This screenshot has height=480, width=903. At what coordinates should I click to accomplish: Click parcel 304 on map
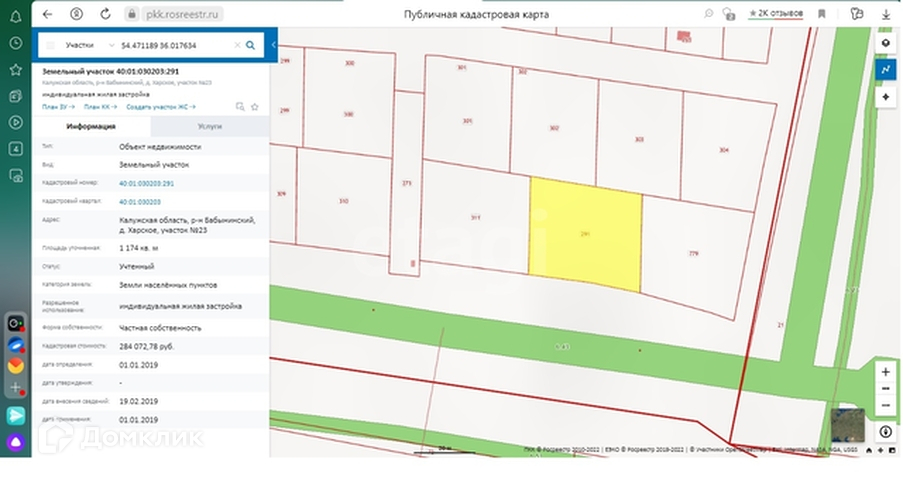724,150
